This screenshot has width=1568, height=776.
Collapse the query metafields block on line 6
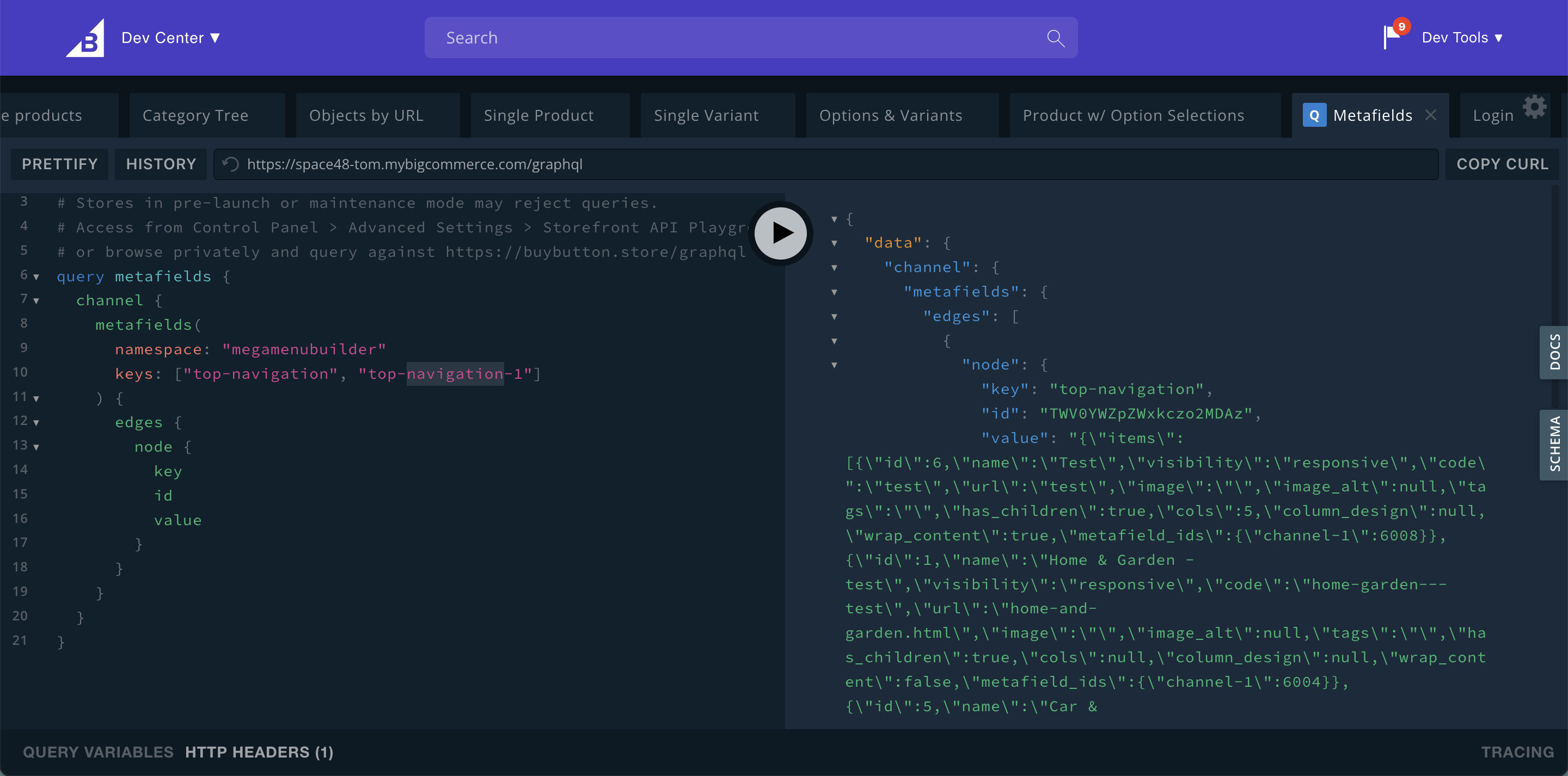36,277
